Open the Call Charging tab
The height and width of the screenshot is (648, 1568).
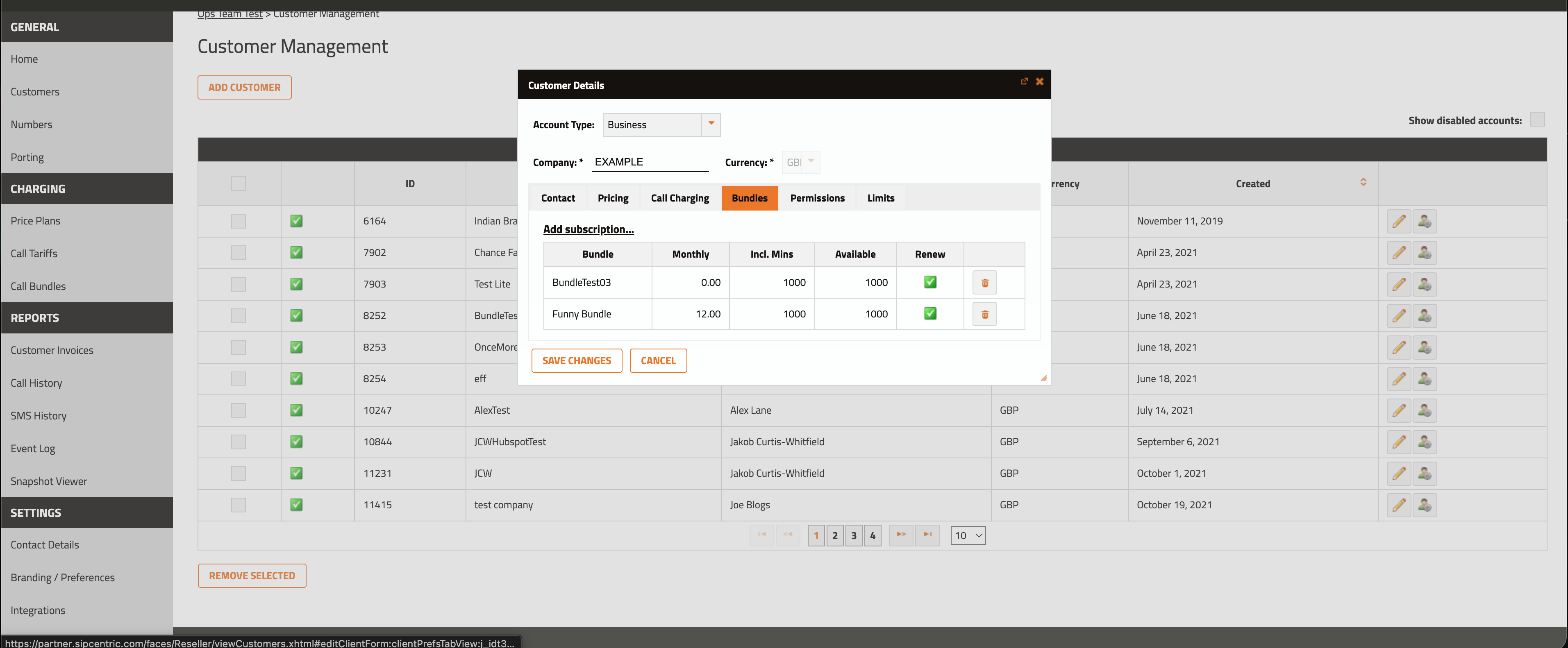[x=680, y=198]
